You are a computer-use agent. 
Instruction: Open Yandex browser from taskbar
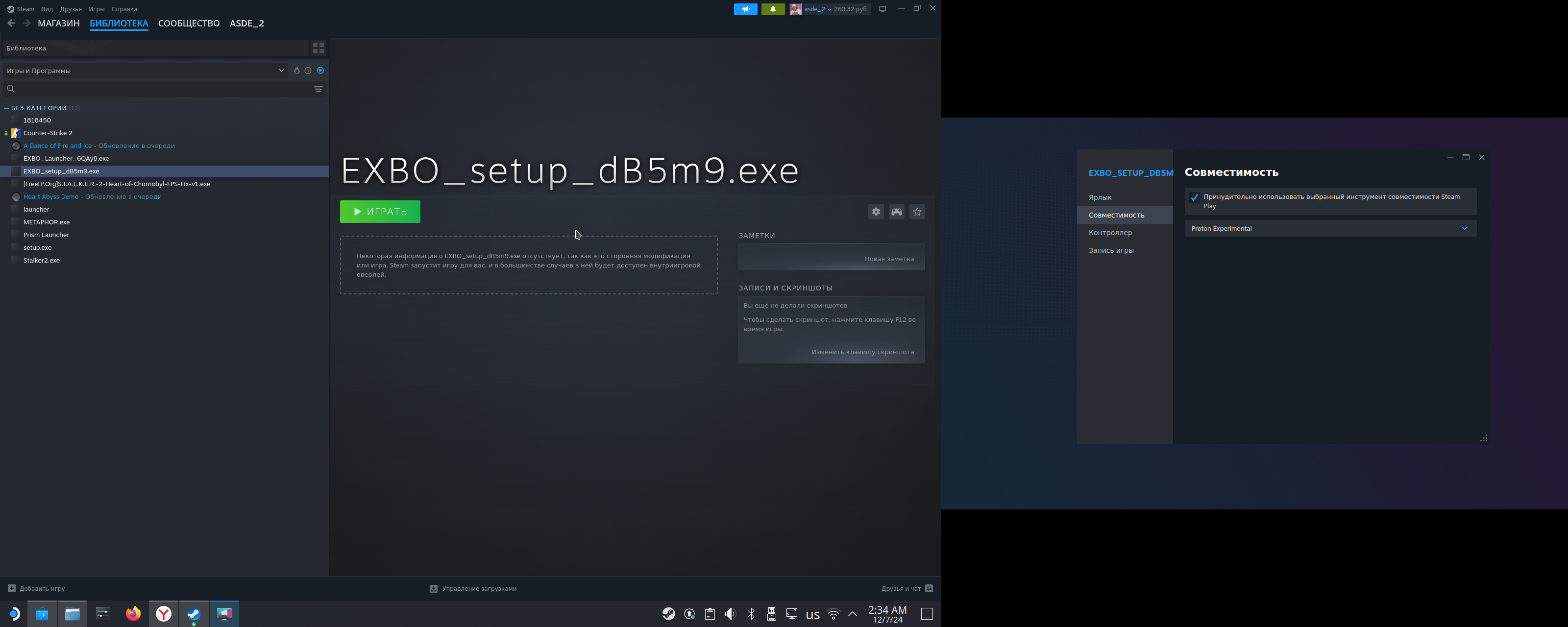164,614
